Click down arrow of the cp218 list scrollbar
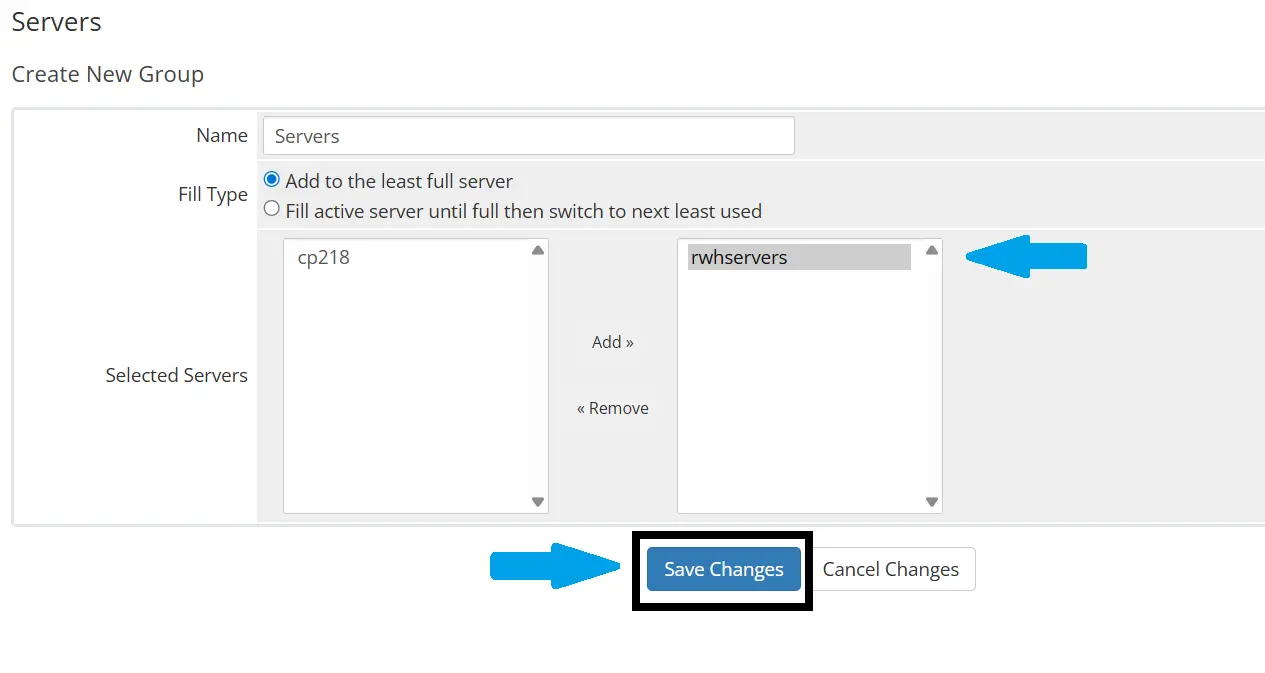Viewport: 1265px width, 673px height. [538, 502]
